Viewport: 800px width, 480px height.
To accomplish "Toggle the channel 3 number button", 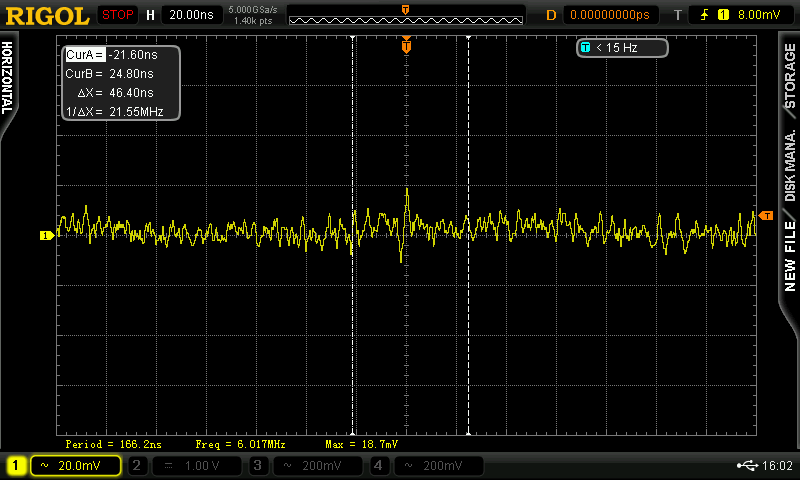I will click(x=258, y=465).
